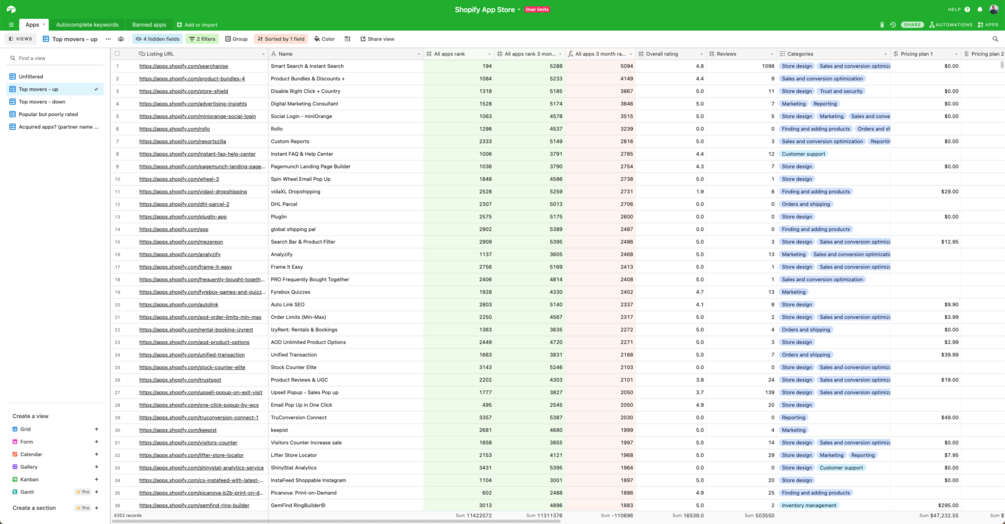The width and height of the screenshot is (1005, 524).
Task: Open the notifications bell
Action: [x=980, y=10]
